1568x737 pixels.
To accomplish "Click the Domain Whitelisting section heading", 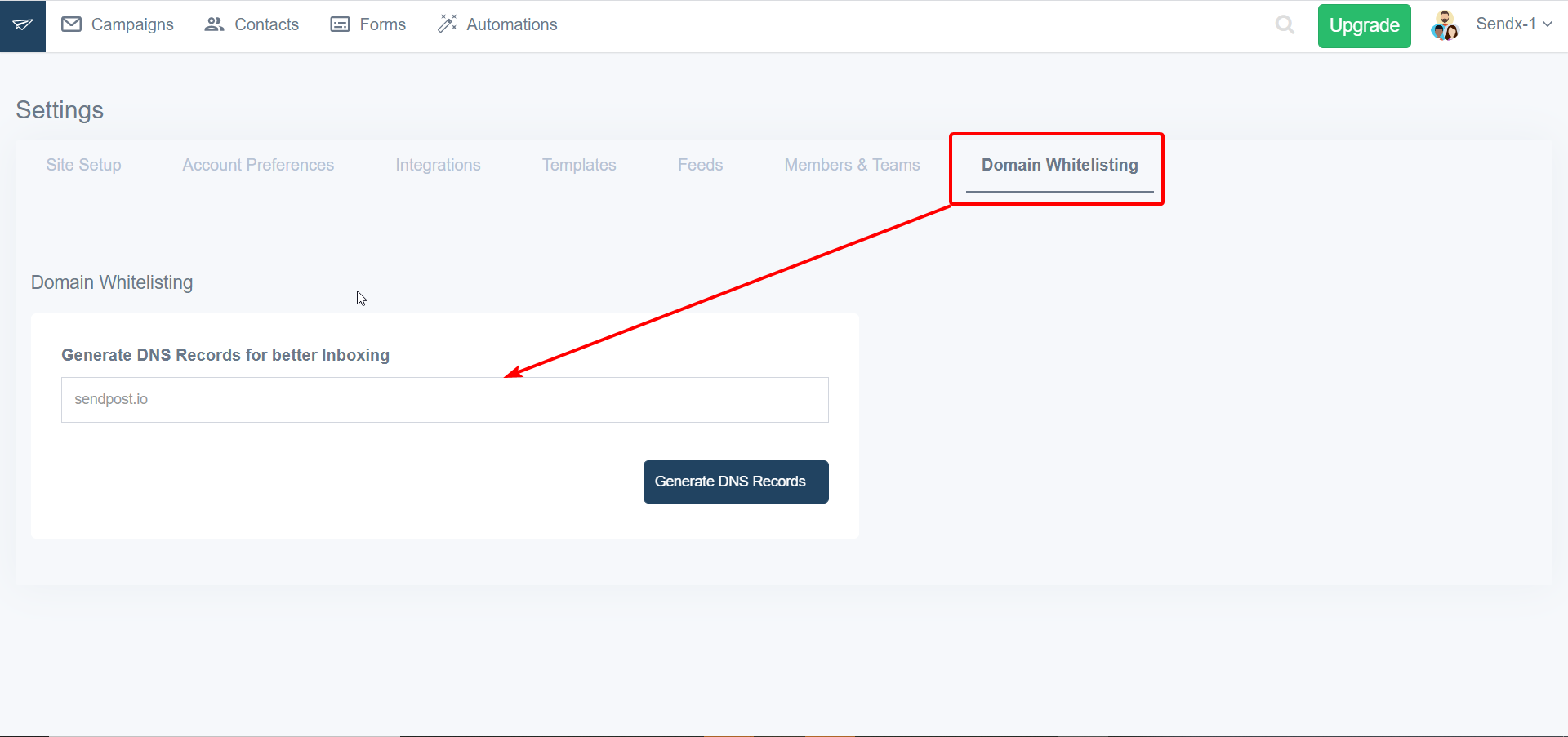I will coord(112,282).
